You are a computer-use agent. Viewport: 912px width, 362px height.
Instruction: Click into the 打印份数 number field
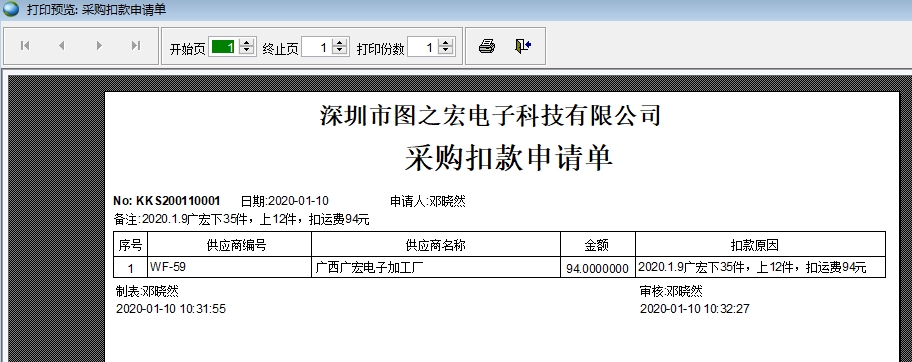(423, 47)
